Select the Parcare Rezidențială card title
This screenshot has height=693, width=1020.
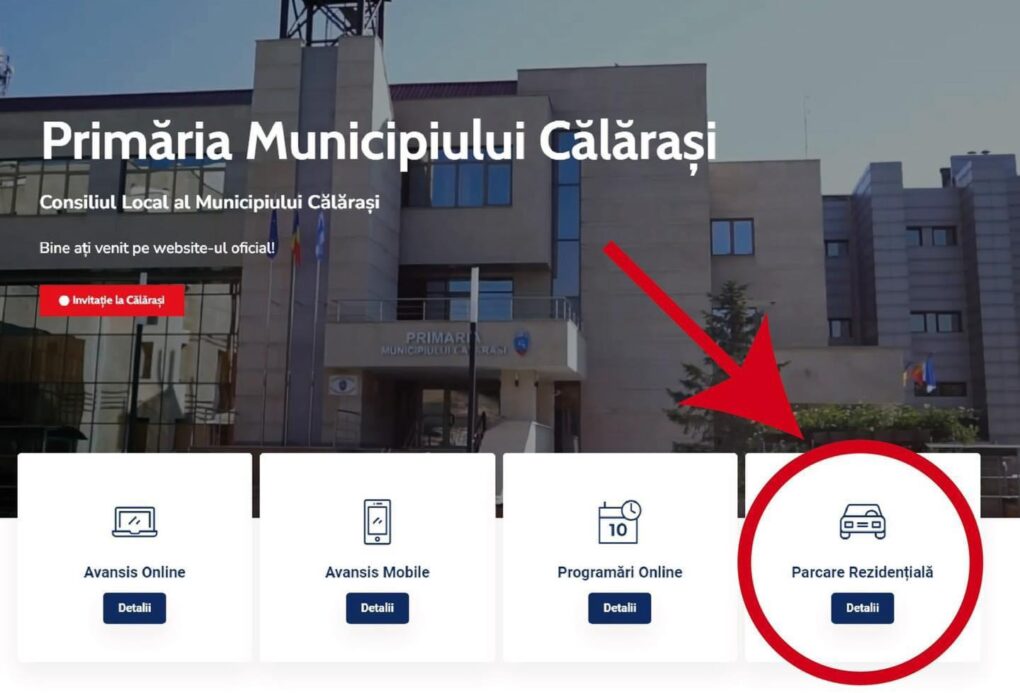click(x=863, y=572)
